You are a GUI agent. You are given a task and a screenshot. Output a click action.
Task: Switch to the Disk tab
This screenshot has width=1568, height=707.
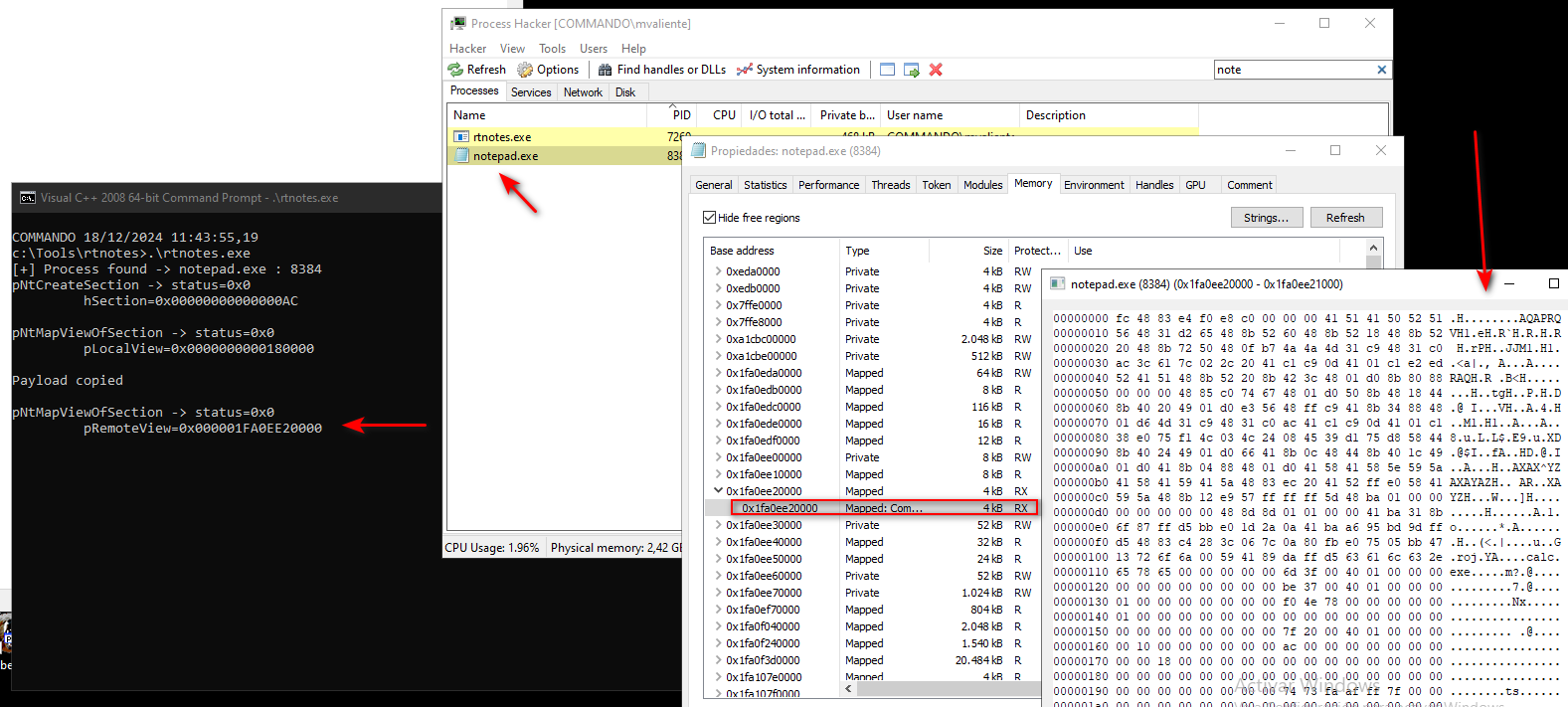625,92
